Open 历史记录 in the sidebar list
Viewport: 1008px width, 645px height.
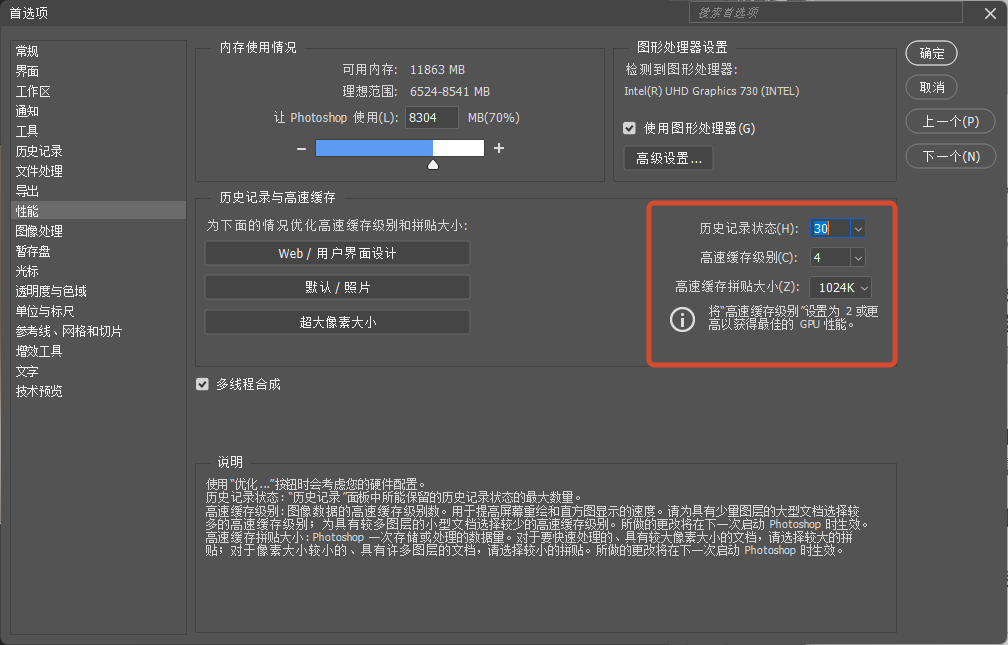click(x=98, y=151)
